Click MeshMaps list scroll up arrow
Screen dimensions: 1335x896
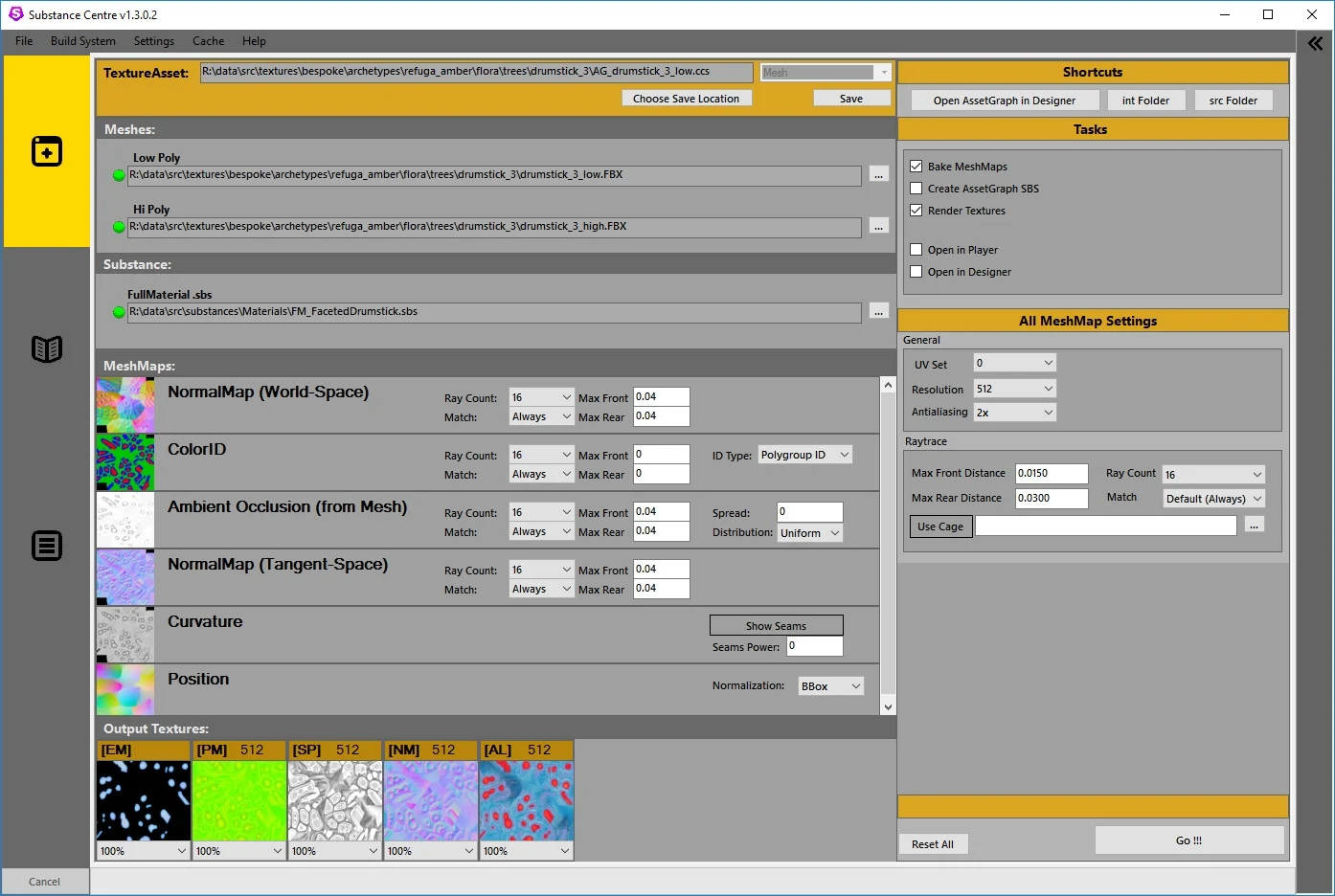888,385
